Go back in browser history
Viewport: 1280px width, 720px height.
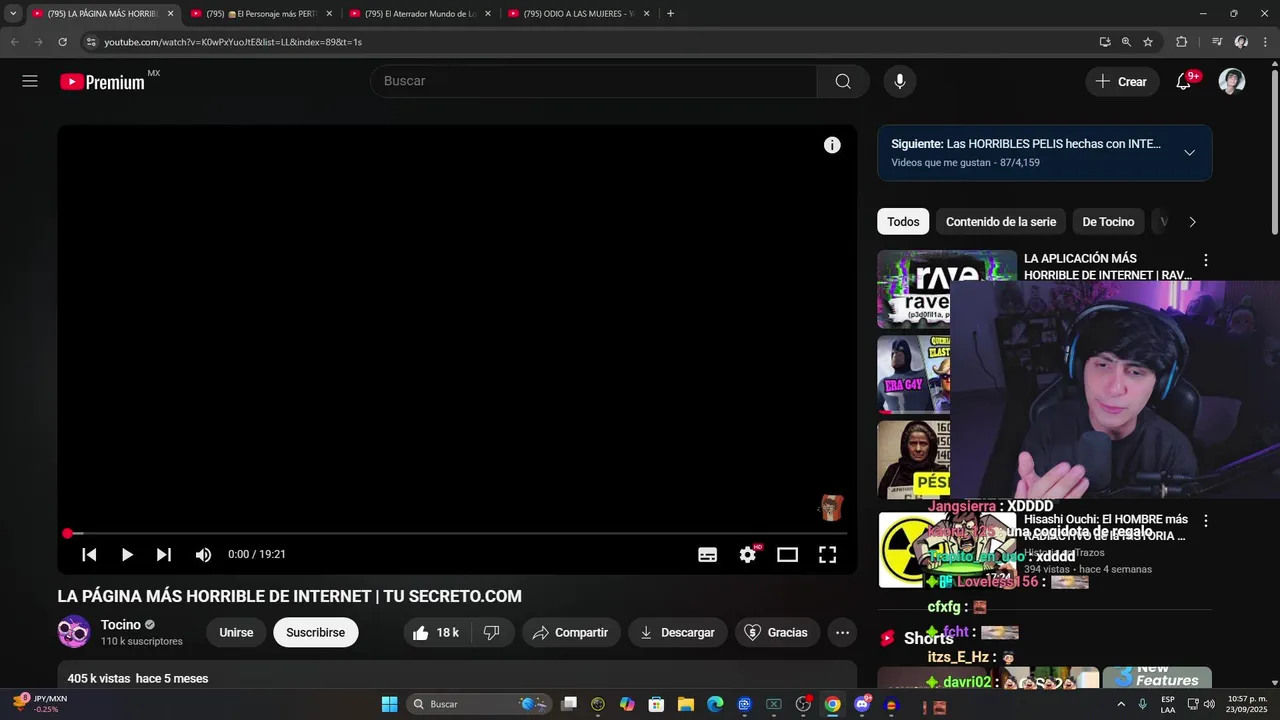pos(14,42)
